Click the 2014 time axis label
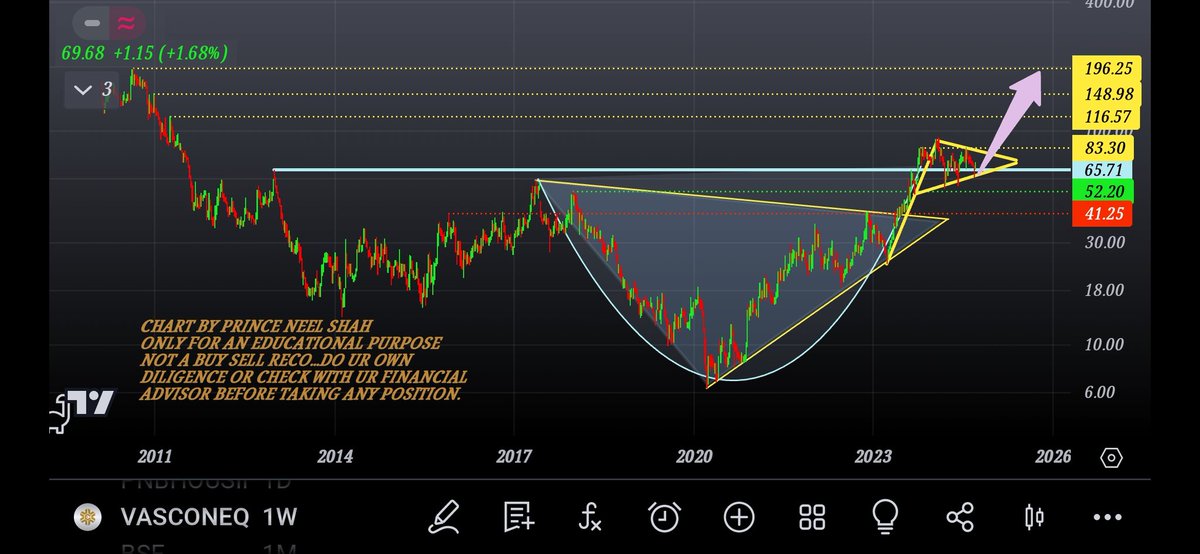 (335, 457)
